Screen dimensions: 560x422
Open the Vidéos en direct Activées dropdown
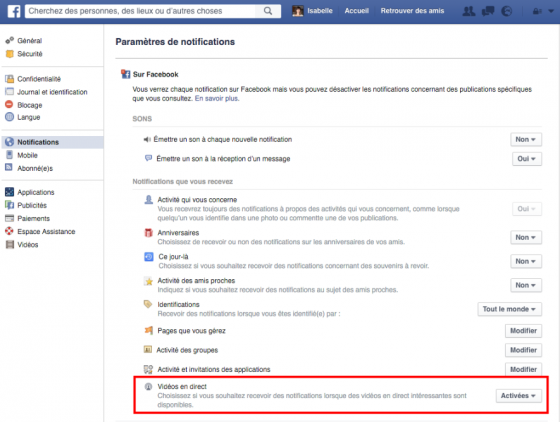(519, 396)
